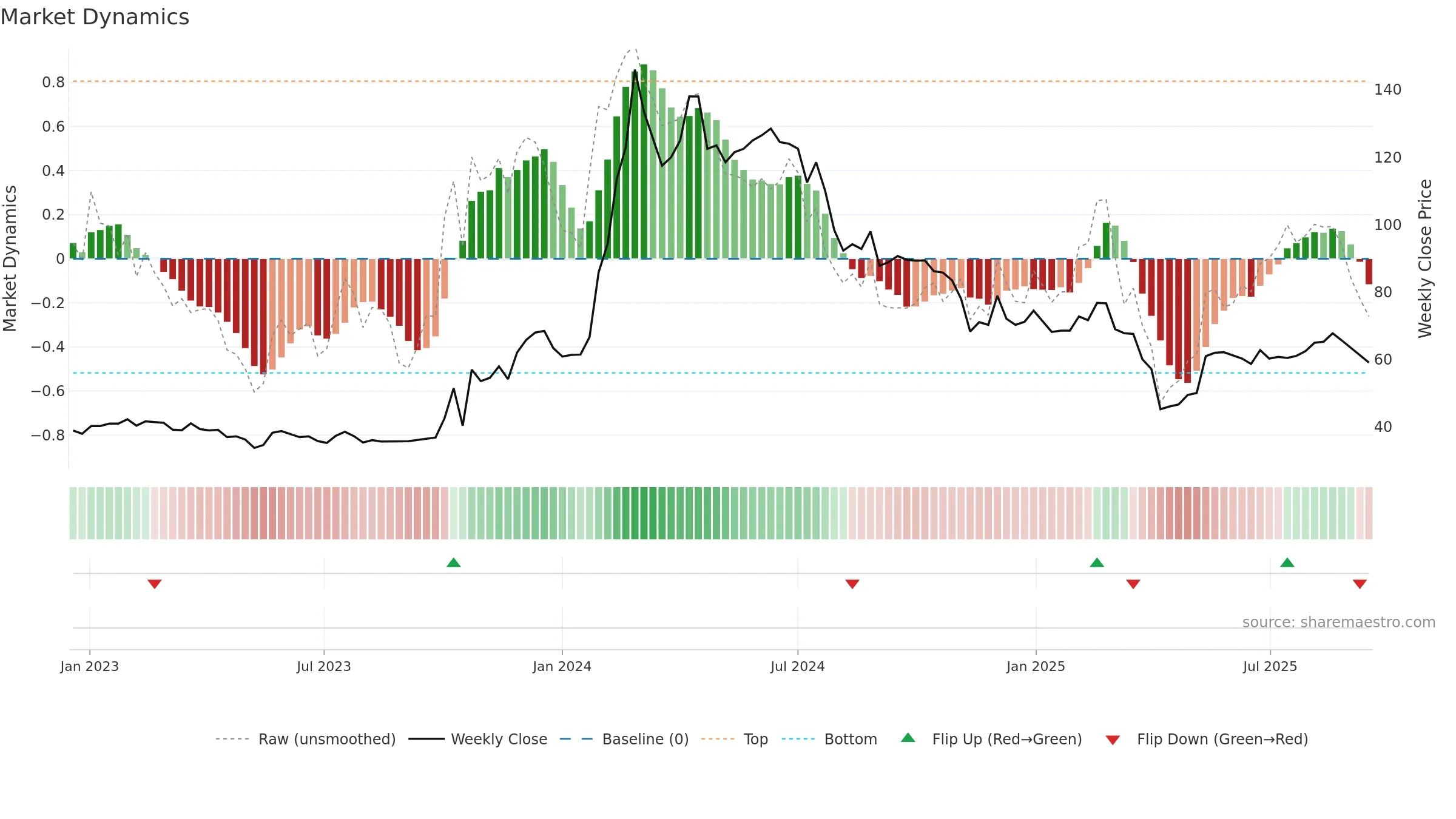Viewport: 1456px width, 819px height.
Task: Click the Jan 2024 x-axis label
Action: click(562, 666)
